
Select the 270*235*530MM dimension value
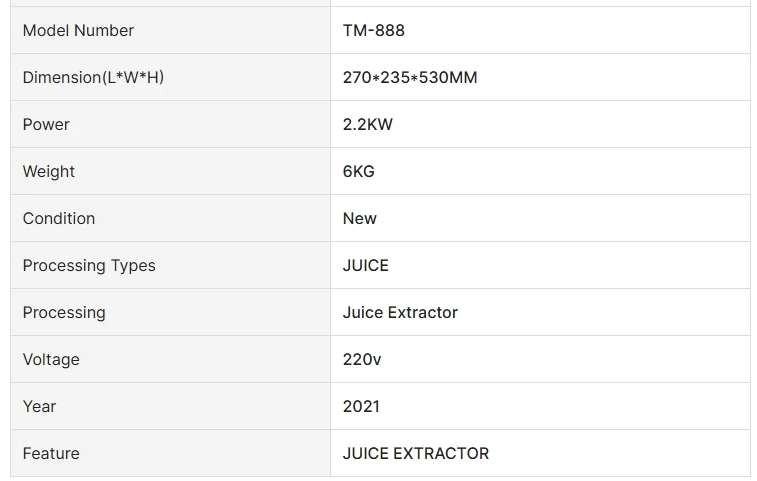[410, 77]
